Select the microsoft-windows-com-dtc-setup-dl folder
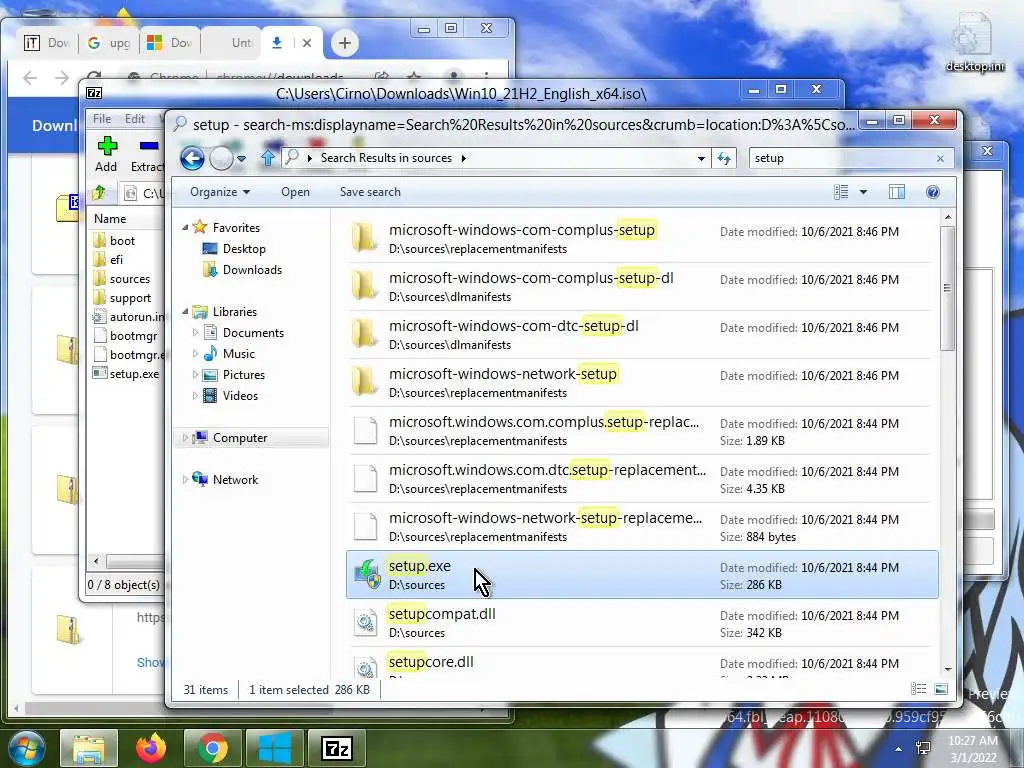This screenshot has width=1024, height=768. [640, 335]
